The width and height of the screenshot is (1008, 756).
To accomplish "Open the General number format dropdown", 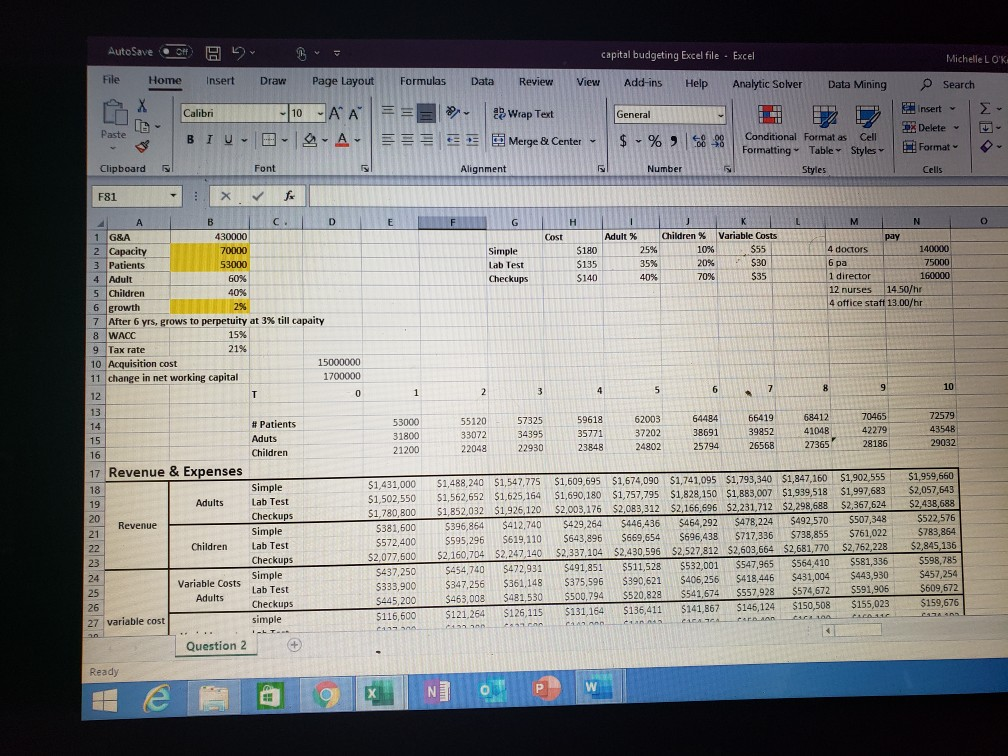I will click(x=721, y=115).
